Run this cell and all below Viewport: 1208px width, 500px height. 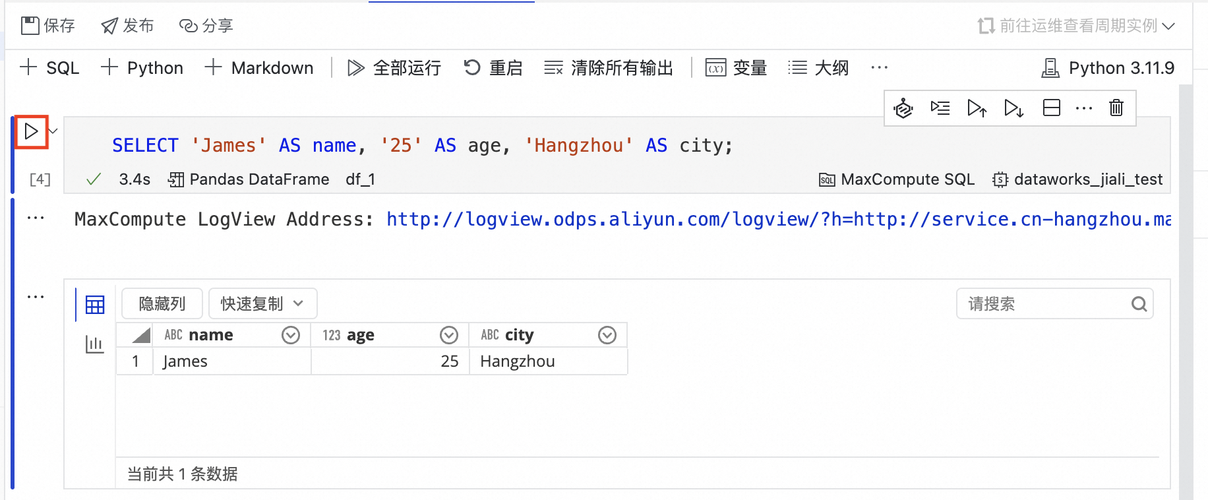coord(1014,108)
